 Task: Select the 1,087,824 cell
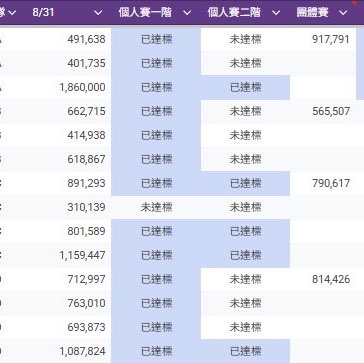(x=82, y=351)
